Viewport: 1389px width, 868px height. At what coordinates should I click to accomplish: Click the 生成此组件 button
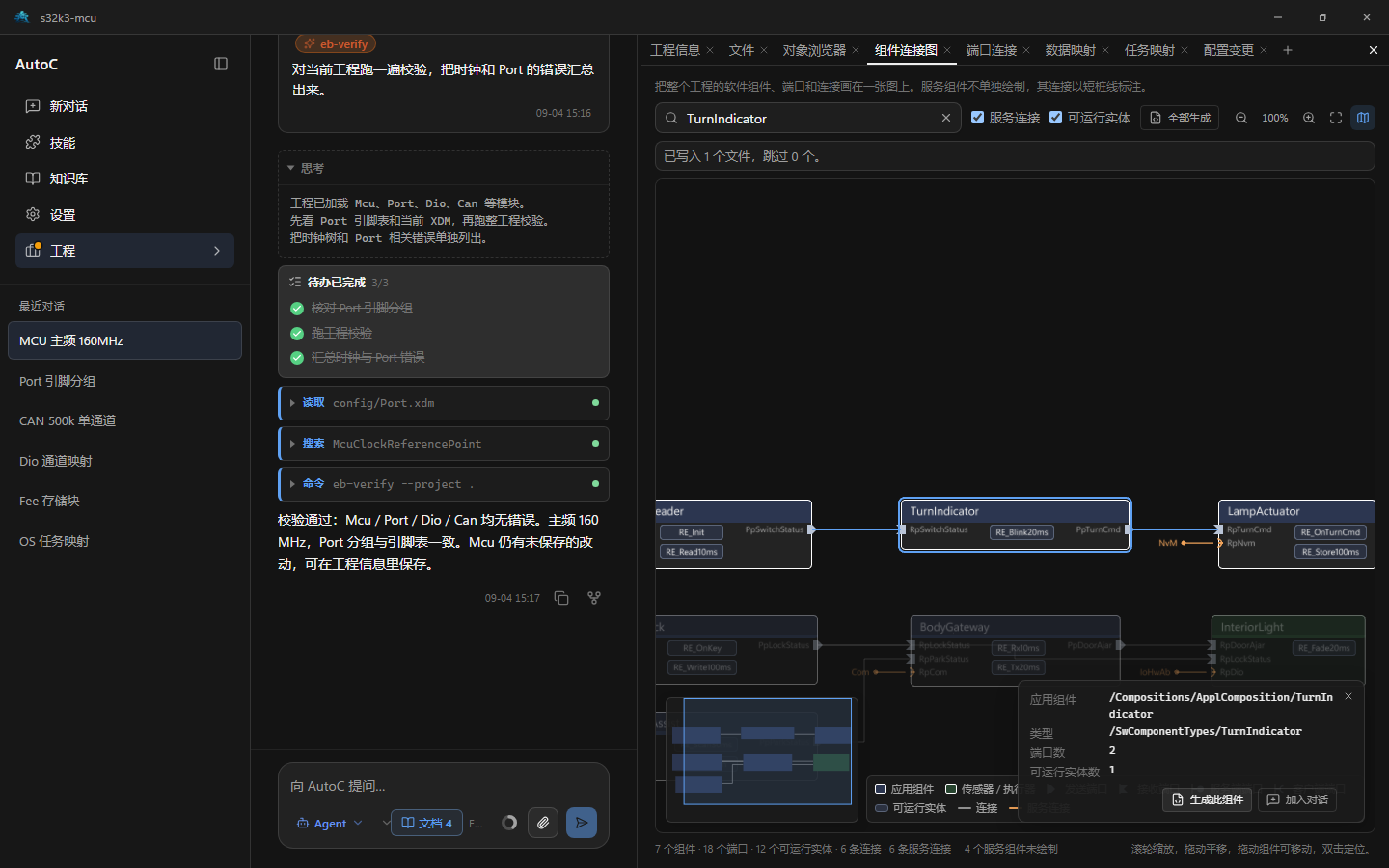tap(1208, 800)
